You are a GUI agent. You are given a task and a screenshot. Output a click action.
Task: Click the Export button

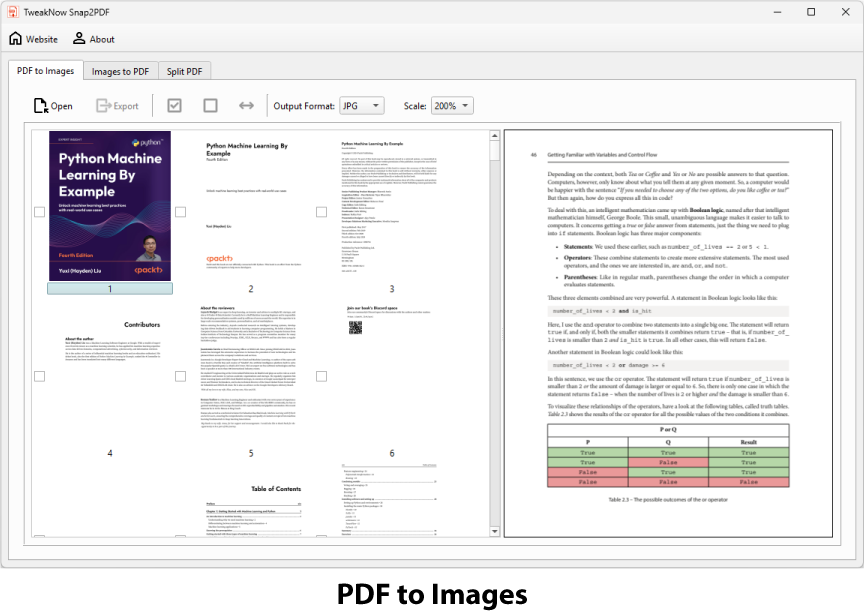click(x=117, y=106)
